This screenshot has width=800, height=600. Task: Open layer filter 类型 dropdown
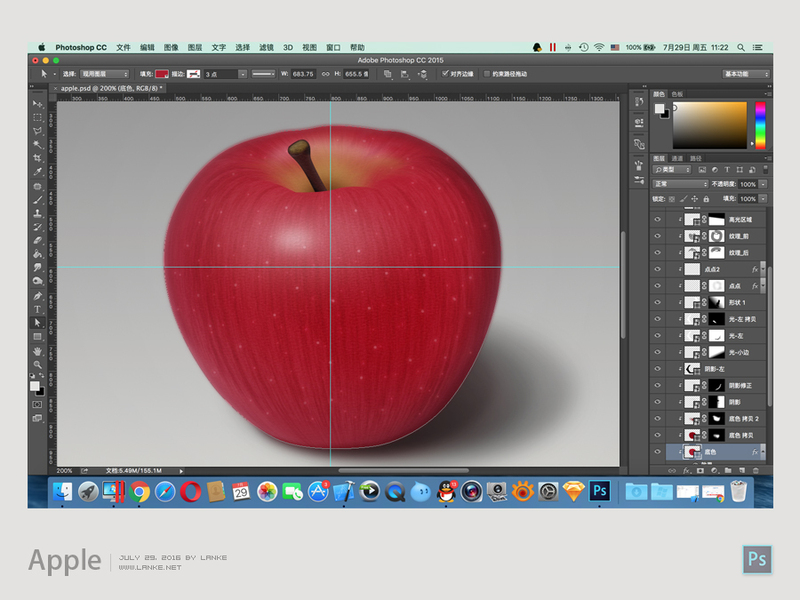[x=672, y=170]
